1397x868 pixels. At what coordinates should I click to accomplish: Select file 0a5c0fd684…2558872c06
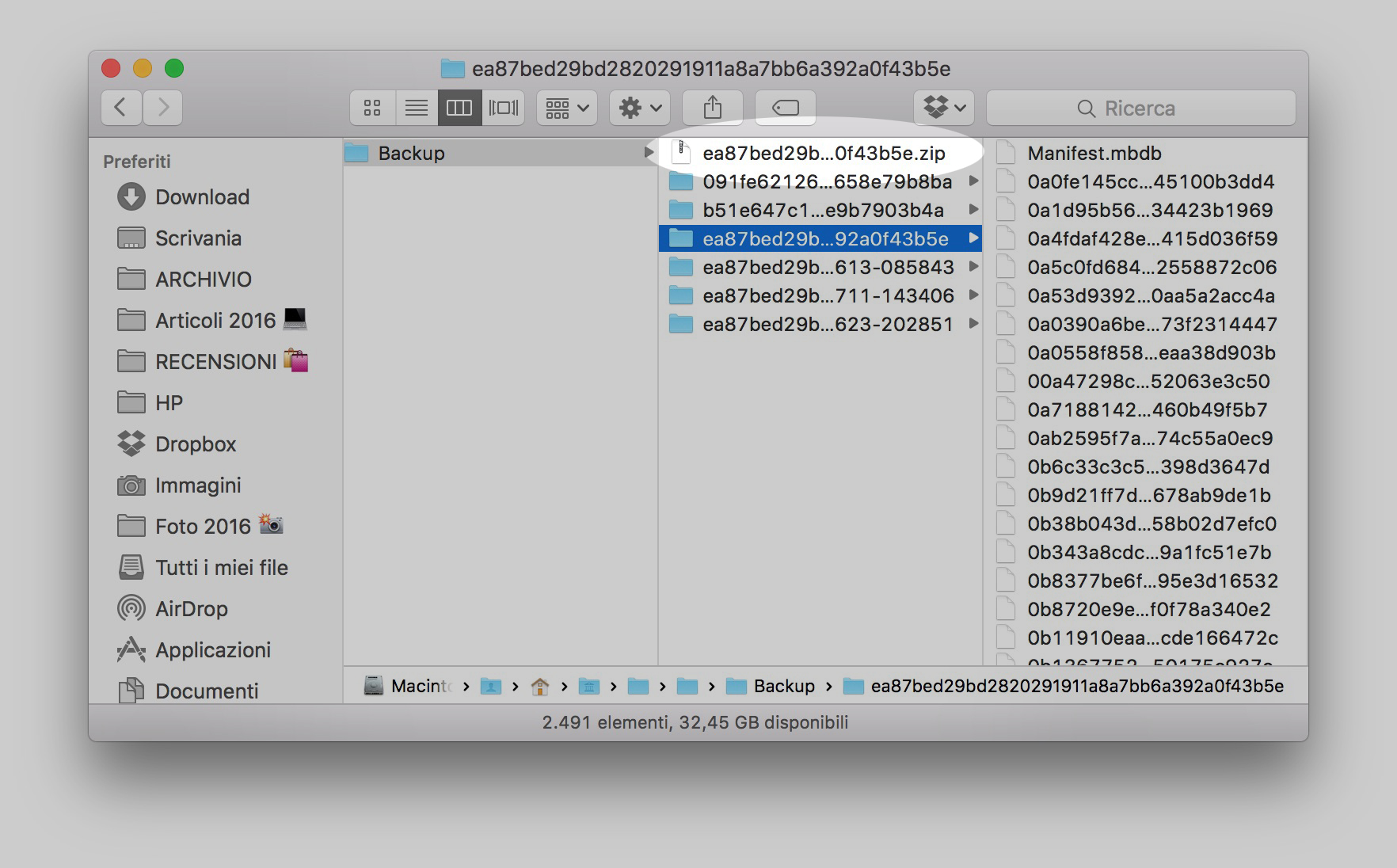pyautogui.click(x=1145, y=267)
